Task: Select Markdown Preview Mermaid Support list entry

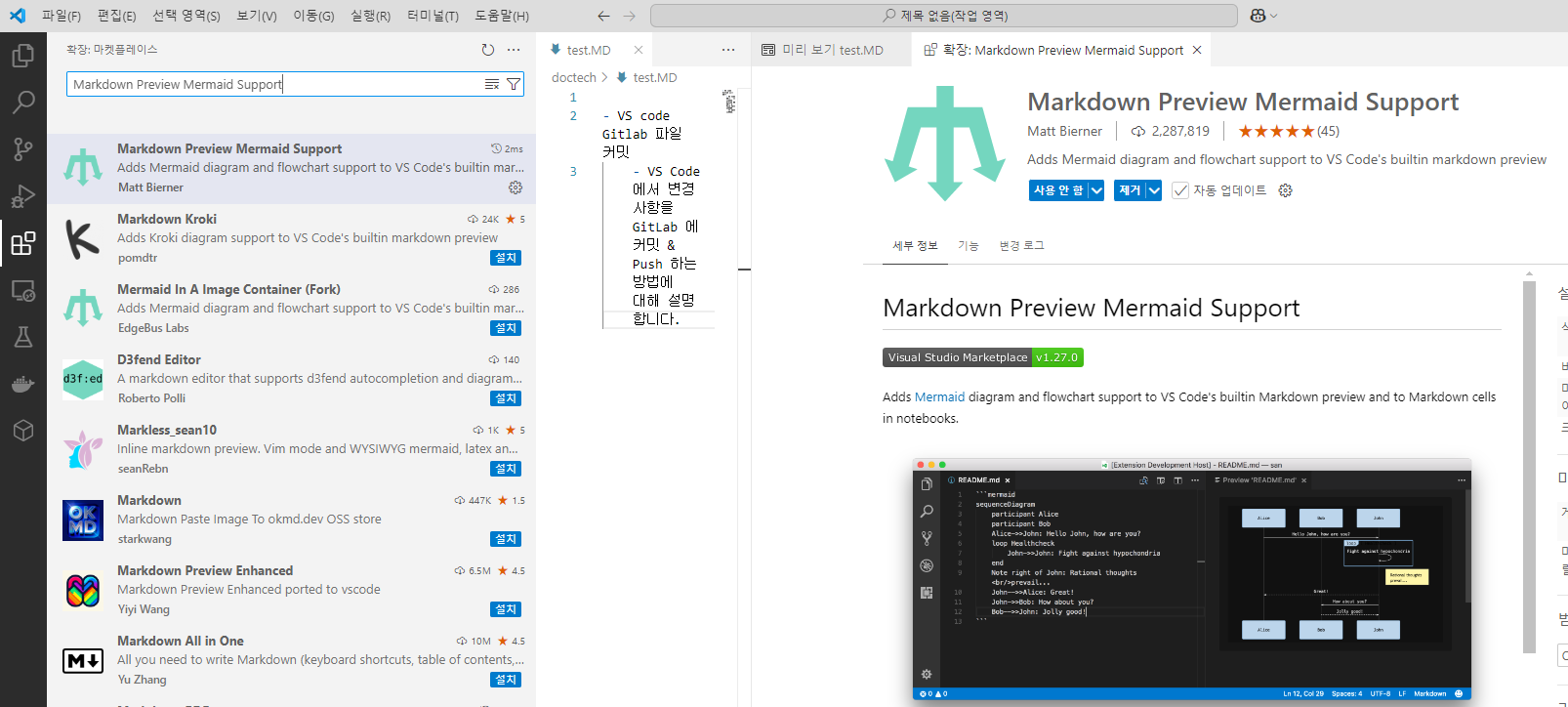Action: tap(291, 168)
